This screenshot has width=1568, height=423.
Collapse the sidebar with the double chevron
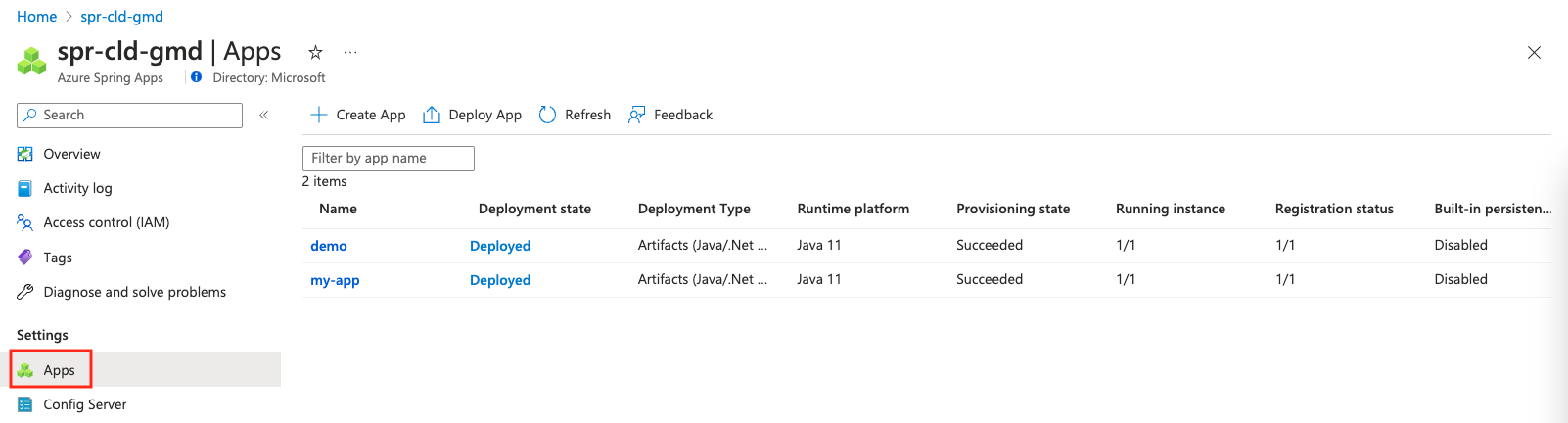264,115
